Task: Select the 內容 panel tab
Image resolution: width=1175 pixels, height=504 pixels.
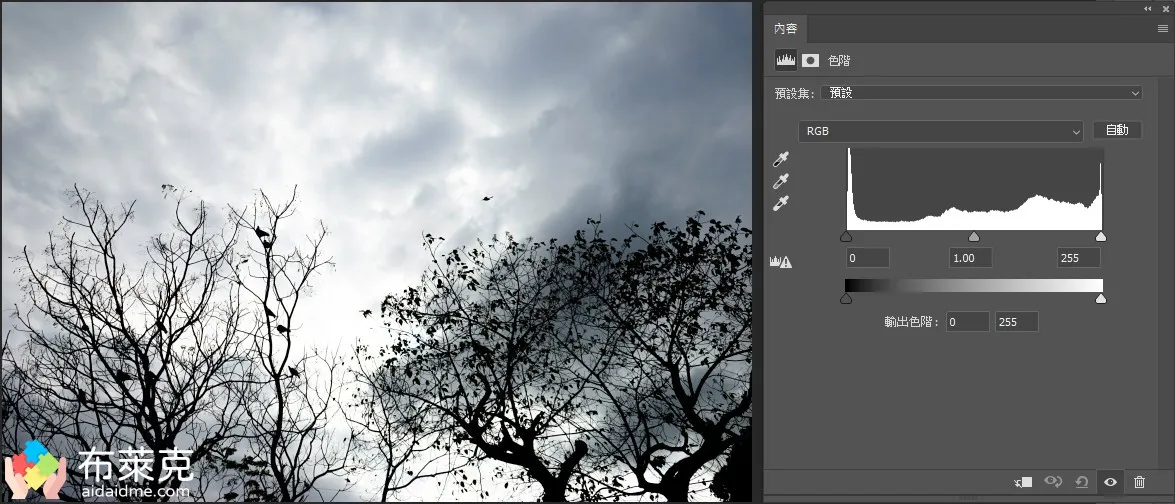Action: click(x=786, y=29)
